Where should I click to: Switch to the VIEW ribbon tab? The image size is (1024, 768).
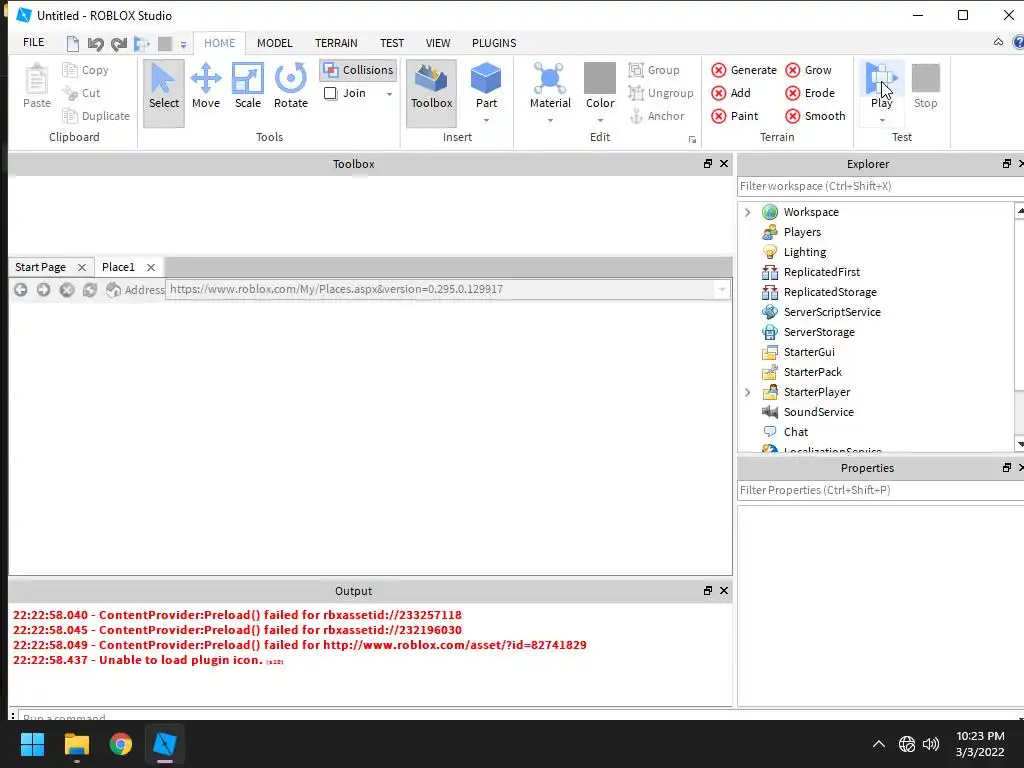[x=438, y=43]
